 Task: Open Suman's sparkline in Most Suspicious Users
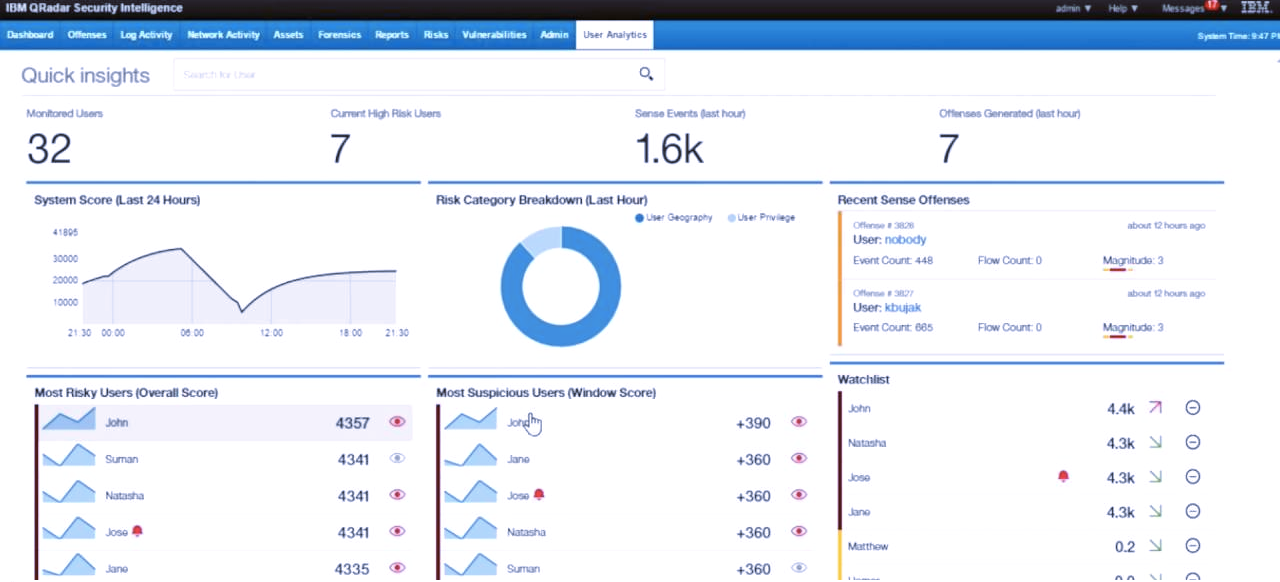470,567
